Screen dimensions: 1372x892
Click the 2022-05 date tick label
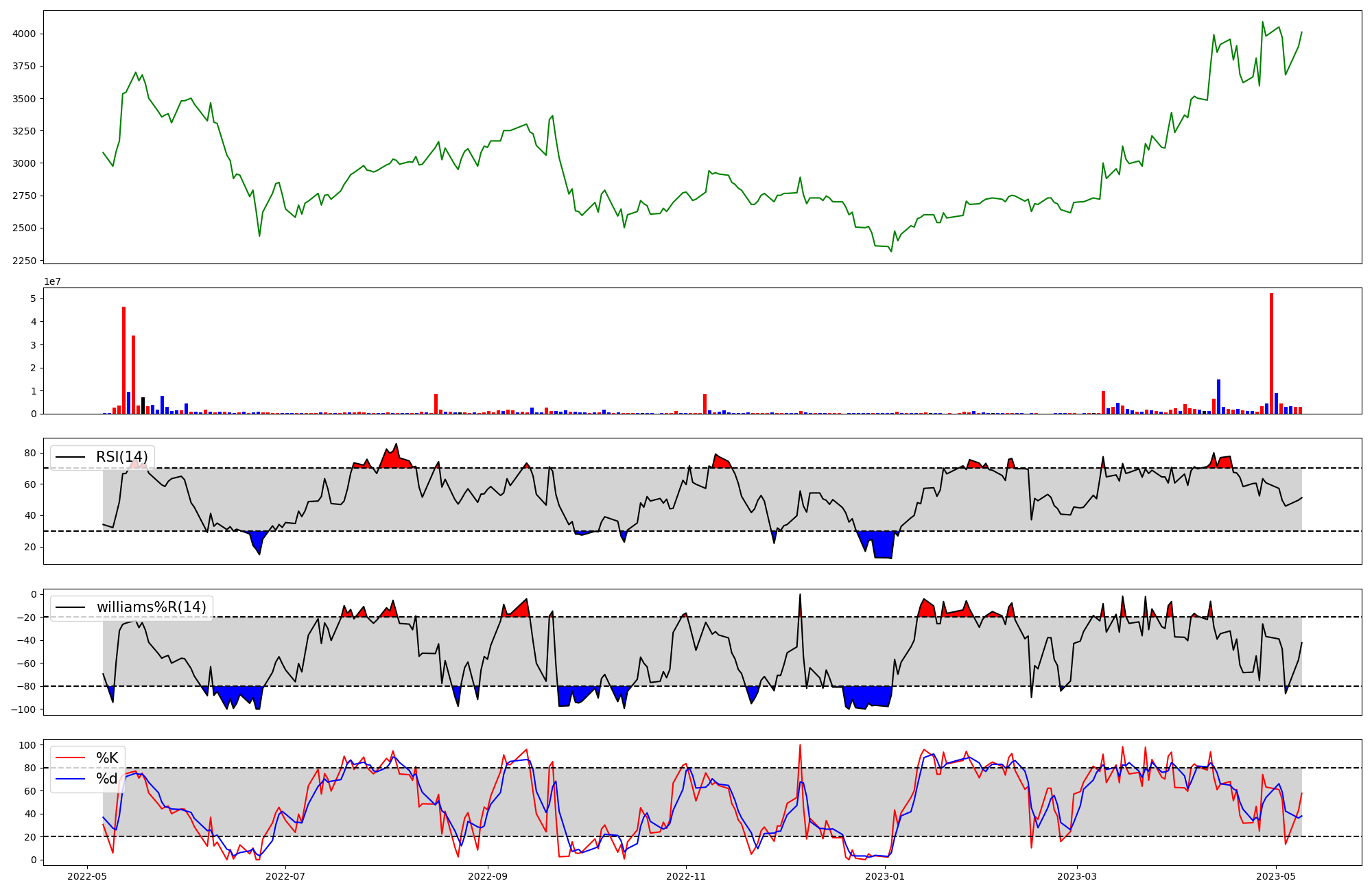(x=86, y=876)
